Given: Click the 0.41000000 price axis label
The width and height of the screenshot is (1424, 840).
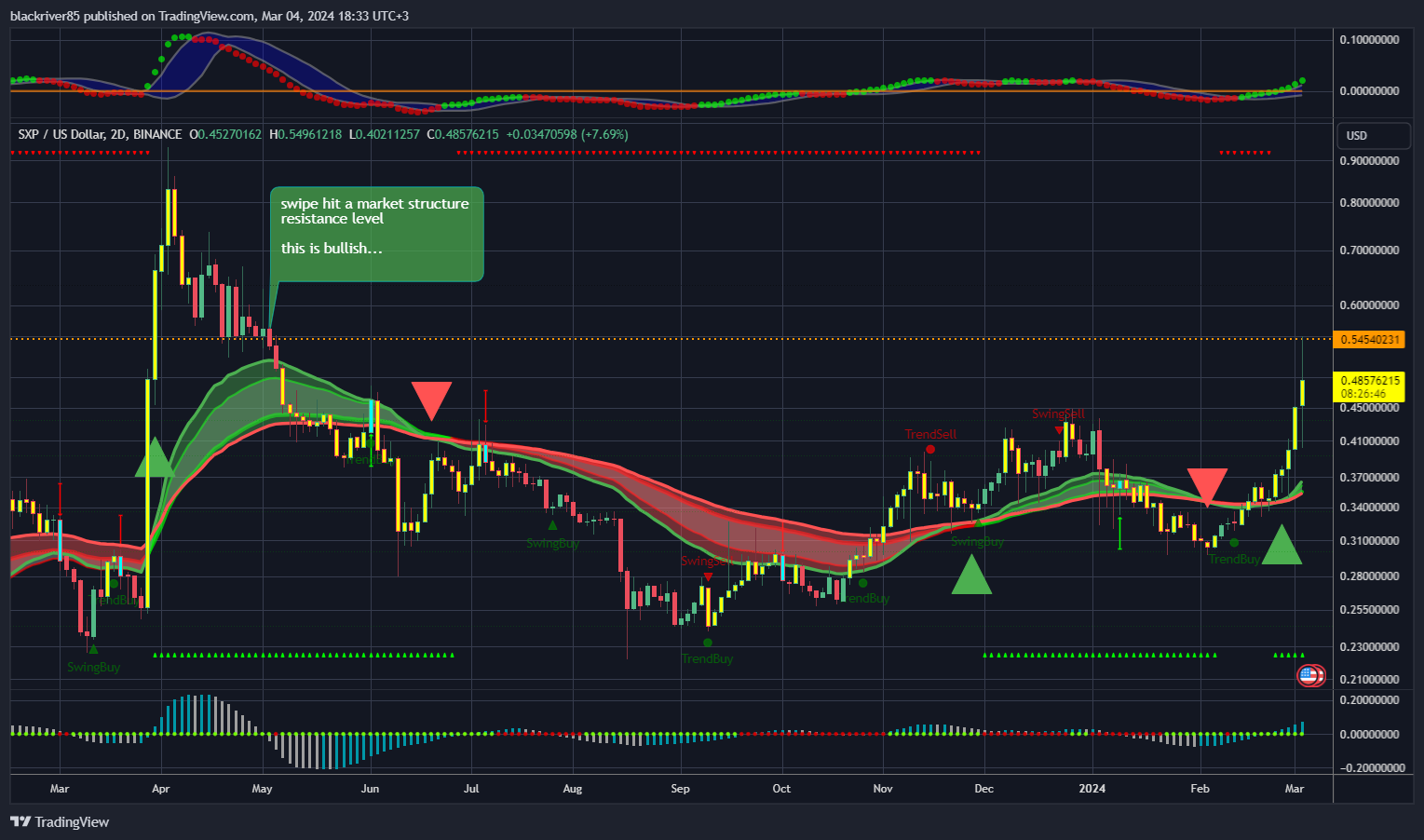Looking at the screenshot, I should [x=1369, y=441].
